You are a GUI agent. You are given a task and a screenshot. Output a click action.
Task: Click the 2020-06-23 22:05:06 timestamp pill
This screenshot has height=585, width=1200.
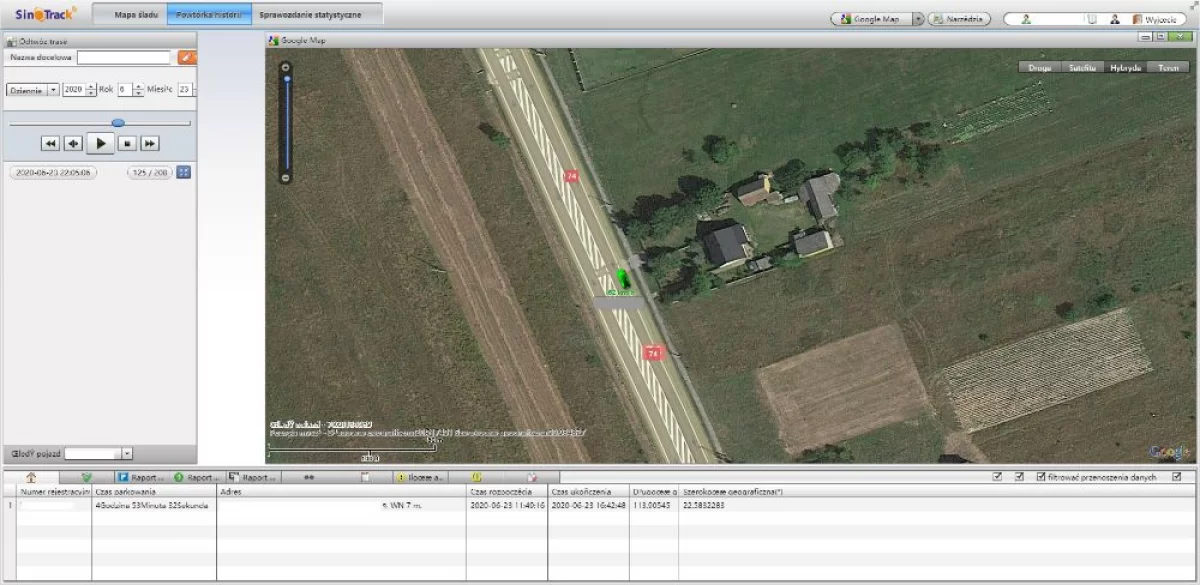pyautogui.click(x=52, y=172)
